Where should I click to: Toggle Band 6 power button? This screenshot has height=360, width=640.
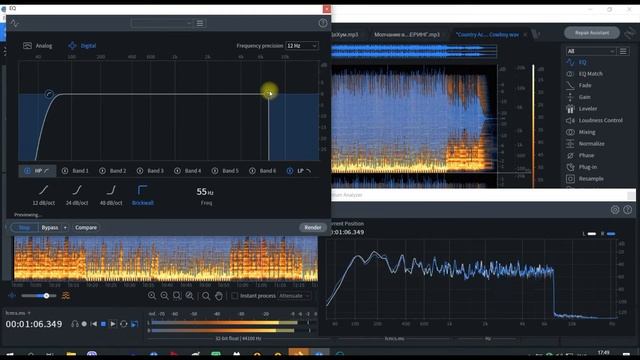[x=252, y=171]
